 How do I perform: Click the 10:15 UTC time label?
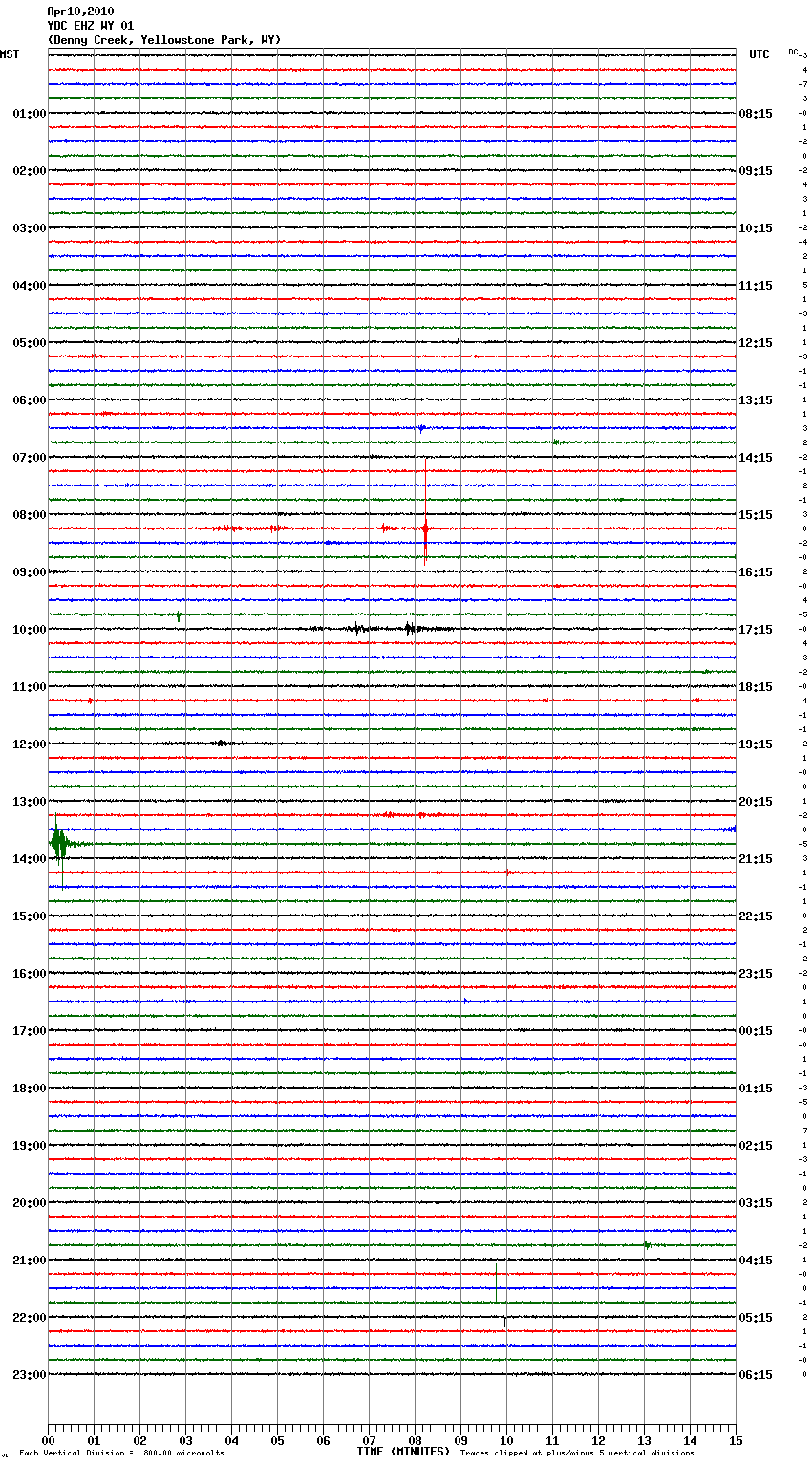coord(756,228)
